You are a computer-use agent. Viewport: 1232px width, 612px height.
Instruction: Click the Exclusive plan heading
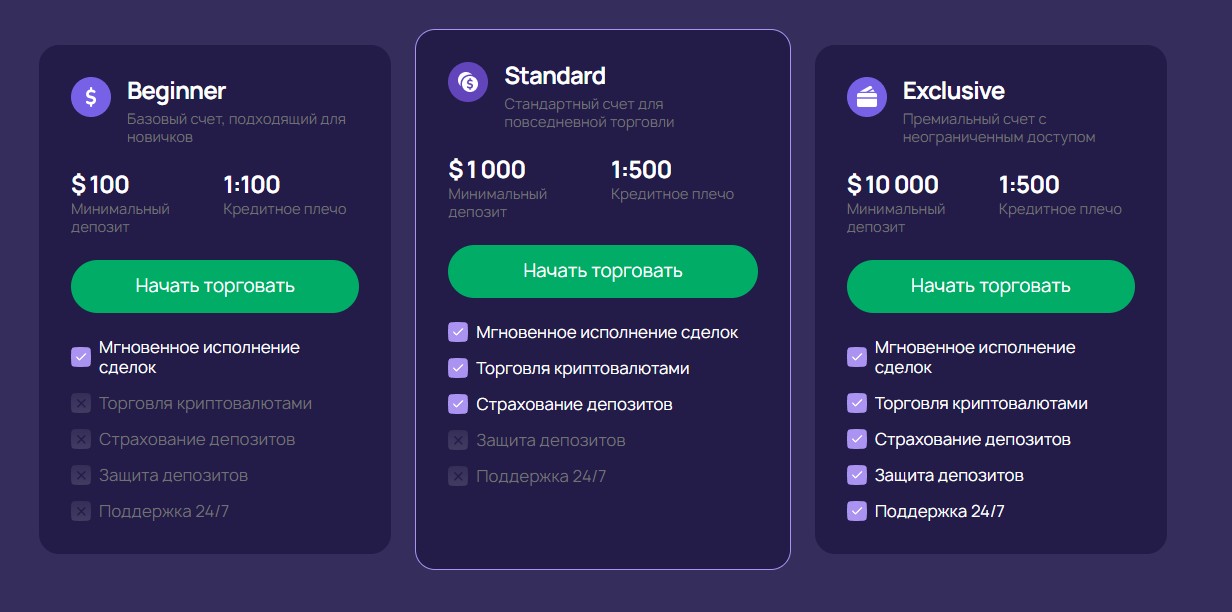953,91
